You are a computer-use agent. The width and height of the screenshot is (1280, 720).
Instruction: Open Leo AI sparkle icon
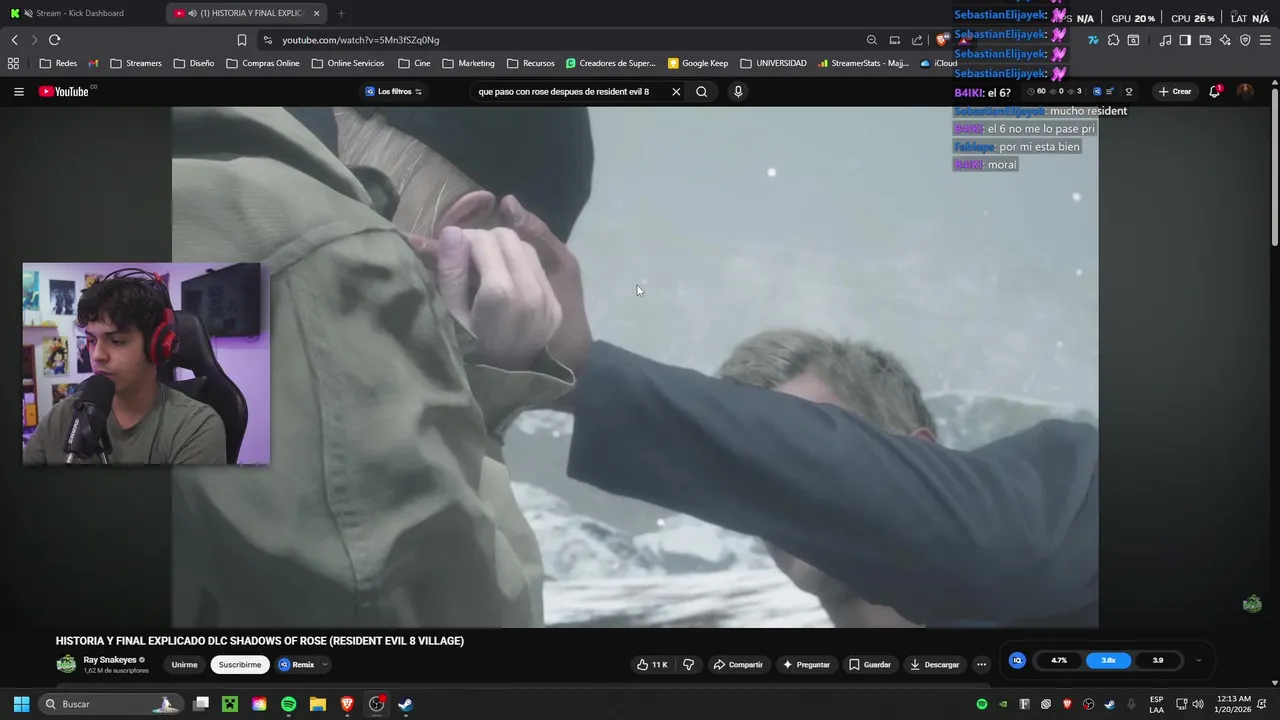pyautogui.click(x=1225, y=40)
